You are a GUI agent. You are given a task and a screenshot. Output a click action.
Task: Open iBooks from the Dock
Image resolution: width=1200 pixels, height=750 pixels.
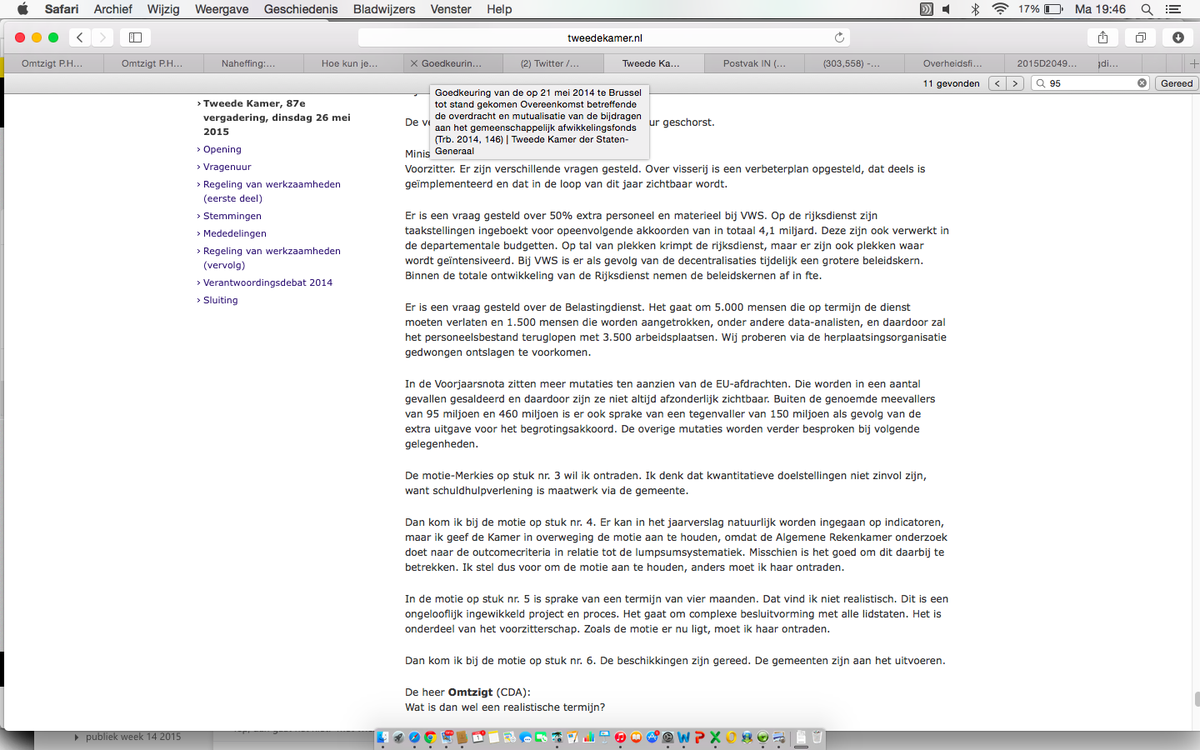pyautogui.click(x=636, y=737)
